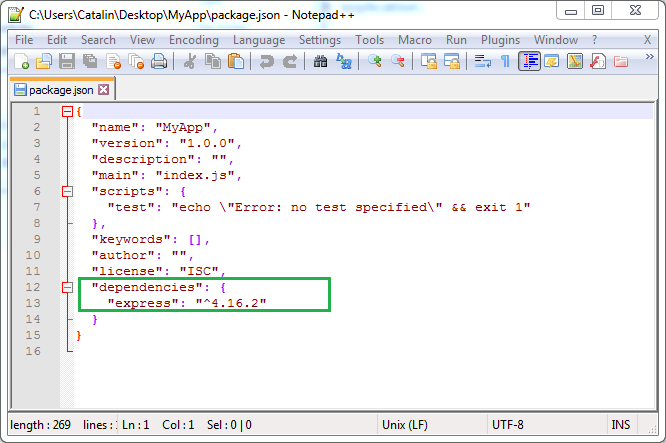Toggle the INS insert mode indicator
The width and height of the screenshot is (666, 443).
pyautogui.click(x=621, y=425)
